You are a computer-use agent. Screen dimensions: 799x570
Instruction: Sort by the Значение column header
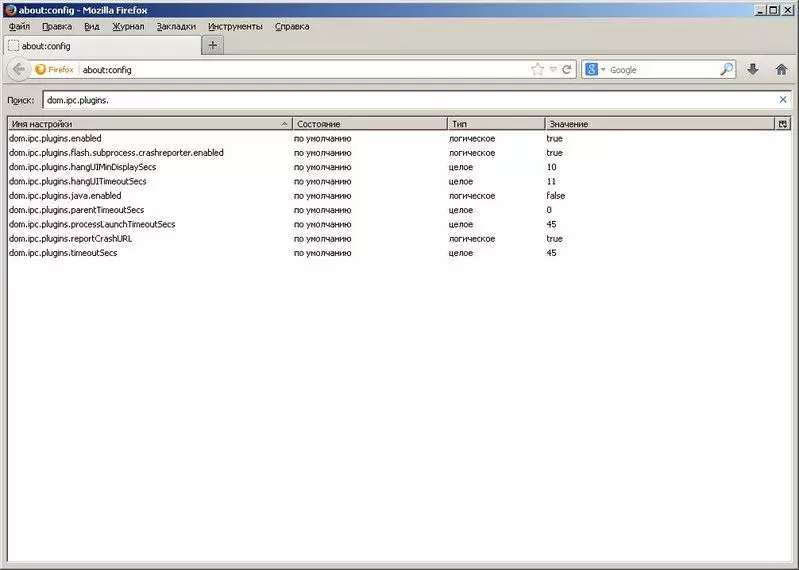point(660,124)
